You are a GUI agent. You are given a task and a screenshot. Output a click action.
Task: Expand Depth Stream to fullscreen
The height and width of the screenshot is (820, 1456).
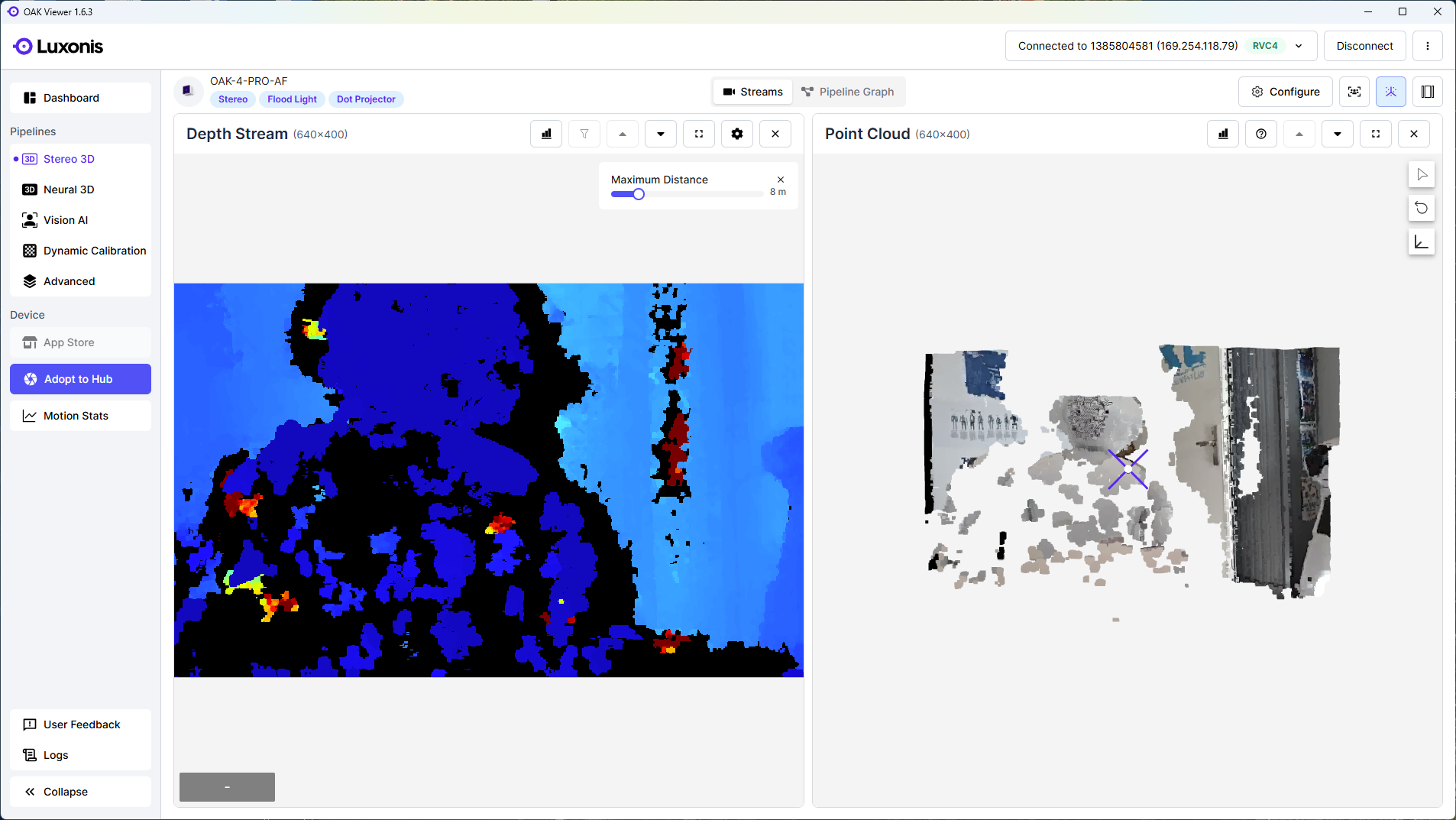coord(698,134)
